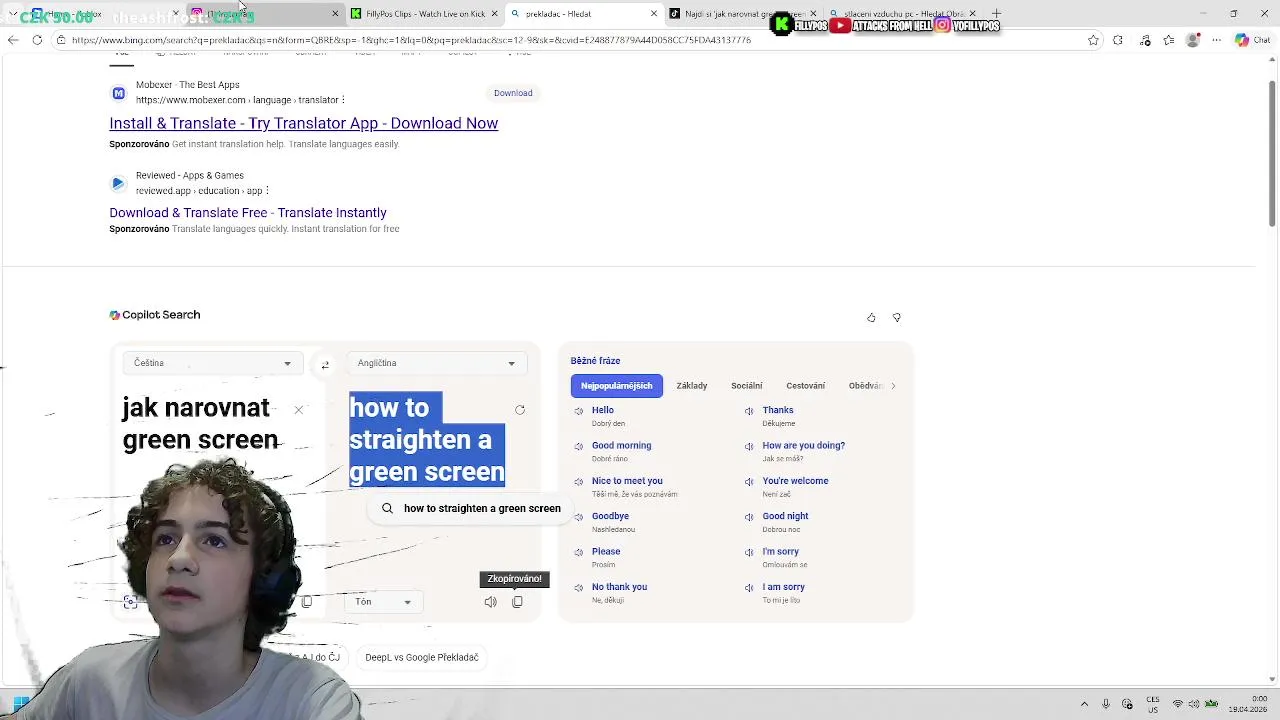Select the Sociální phrases tab
The height and width of the screenshot is (720, 1280).
747,386
